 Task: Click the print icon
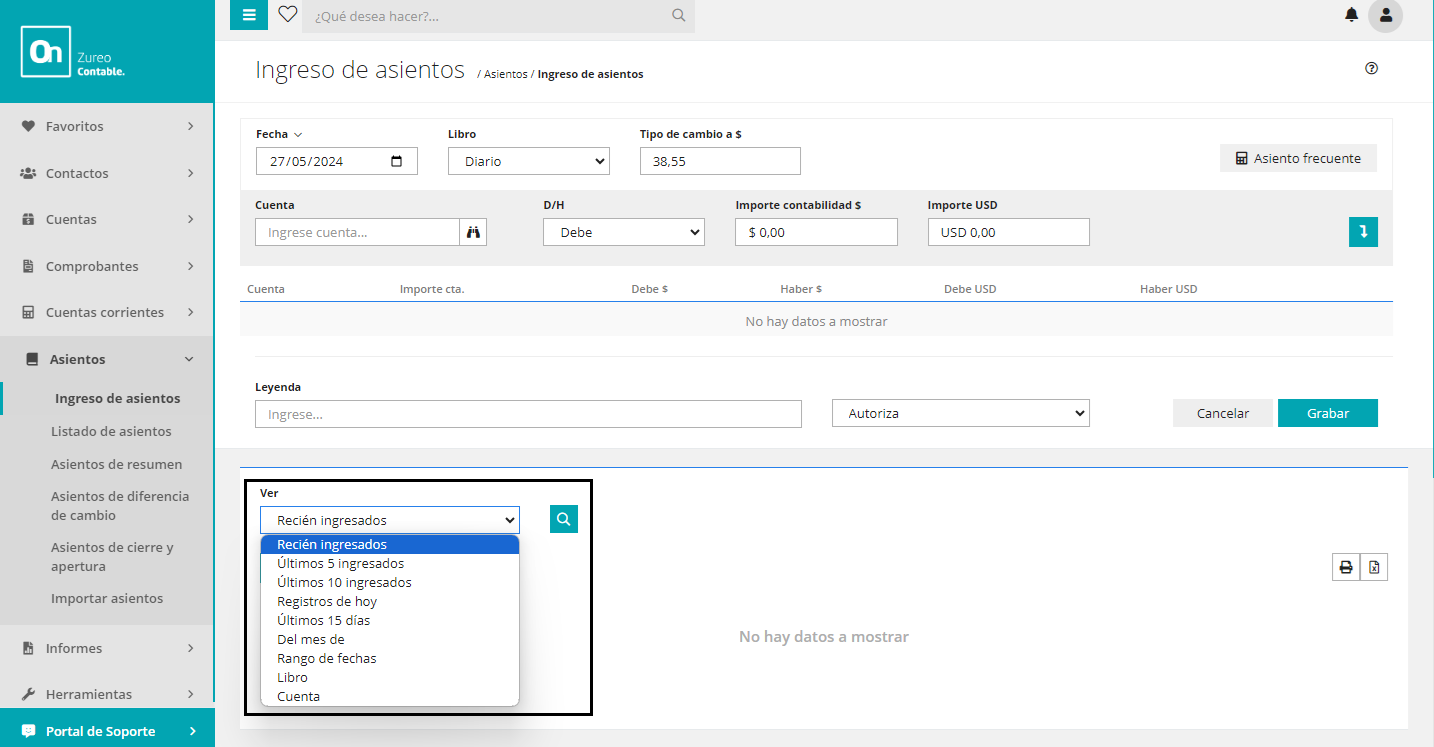click(1346, 567)
